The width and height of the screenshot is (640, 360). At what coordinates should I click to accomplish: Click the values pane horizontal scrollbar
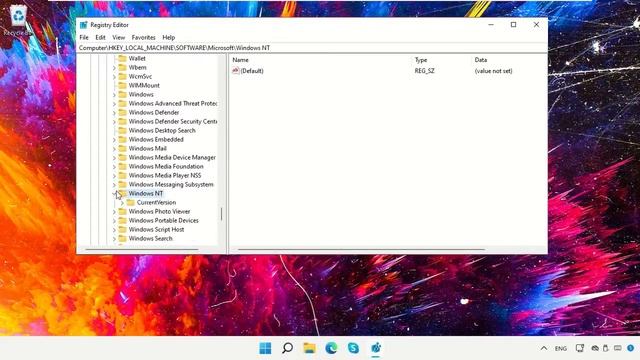coord(361,249)
